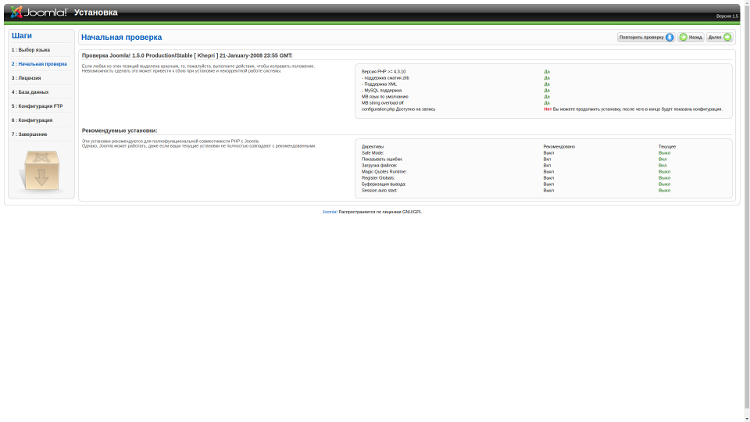Select step 4 База данных
The height and width of the screenshot is (422, 750).
point(30,92)
